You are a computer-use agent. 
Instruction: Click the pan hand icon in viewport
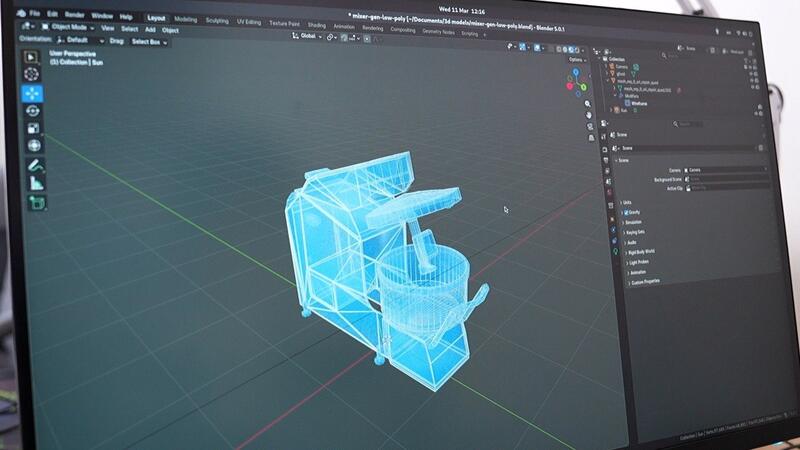pos(589,114)
